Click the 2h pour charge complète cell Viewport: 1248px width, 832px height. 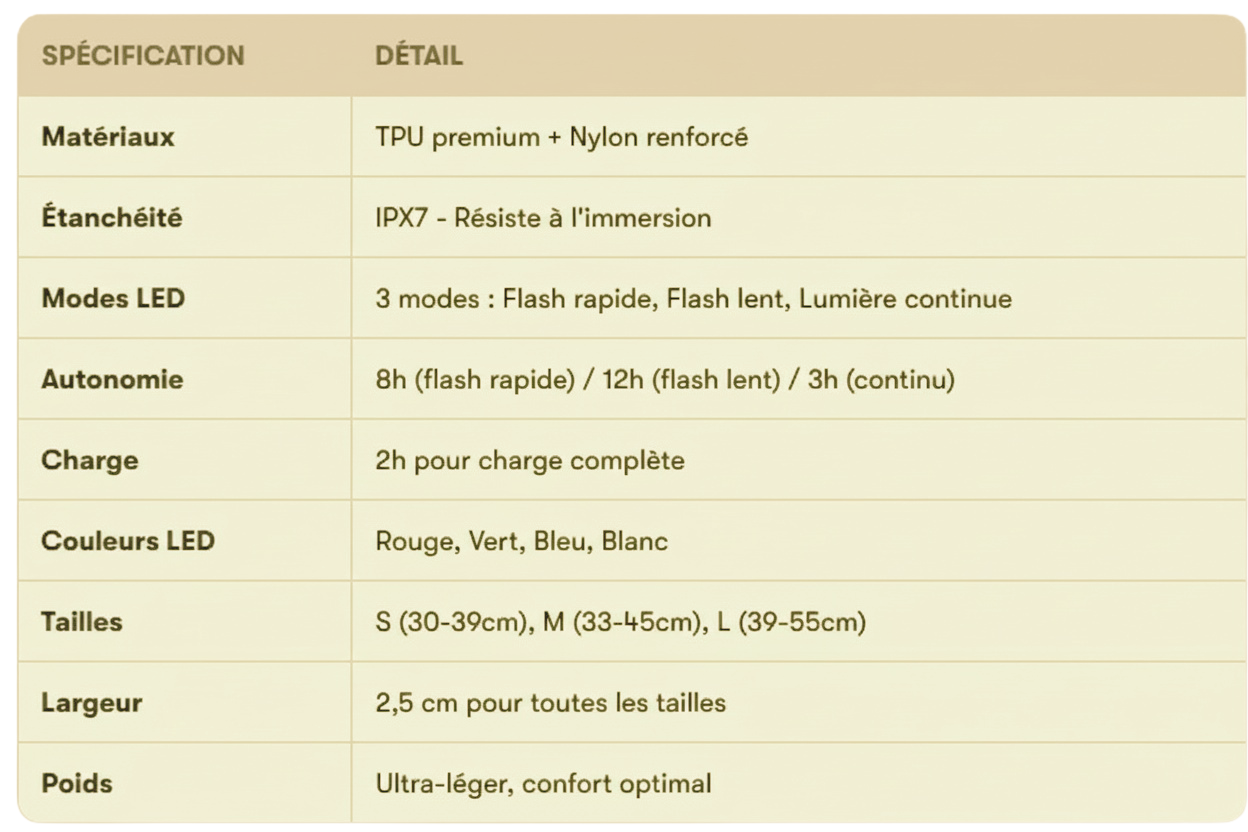530,460
